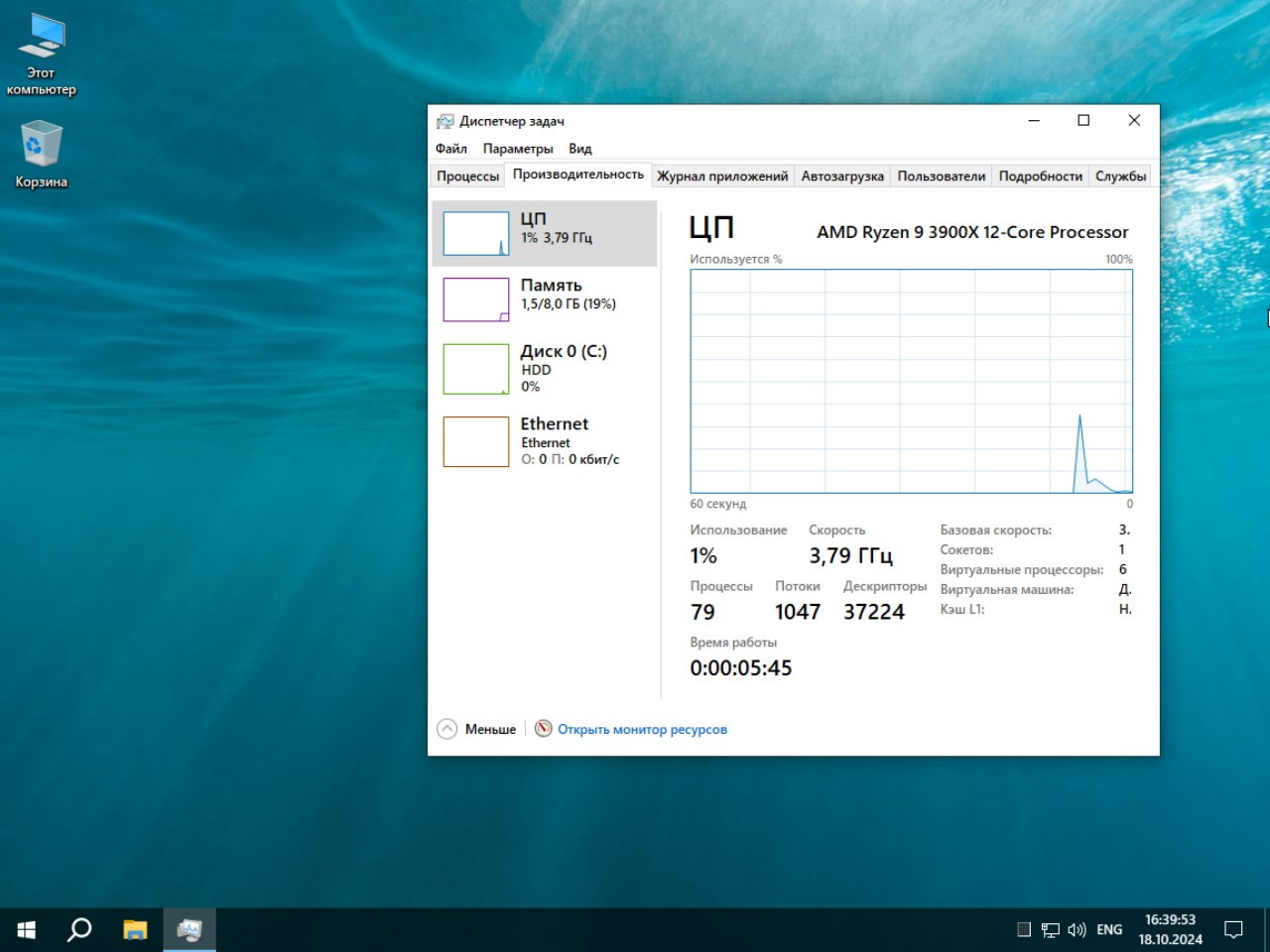Screen dimensions: 1270x952
Task: Click the uptime value 0:00:05:45
Action: pos(741,668)
